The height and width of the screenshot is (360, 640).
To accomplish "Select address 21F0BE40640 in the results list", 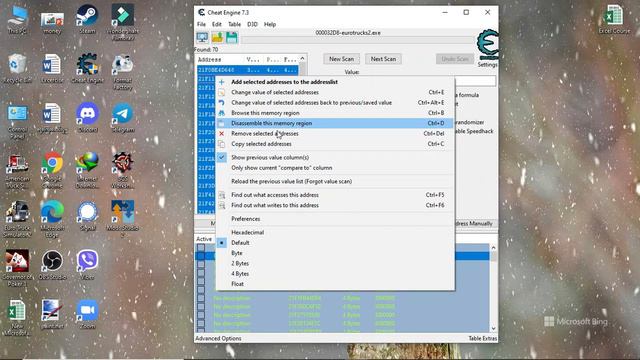I will 247,70.
